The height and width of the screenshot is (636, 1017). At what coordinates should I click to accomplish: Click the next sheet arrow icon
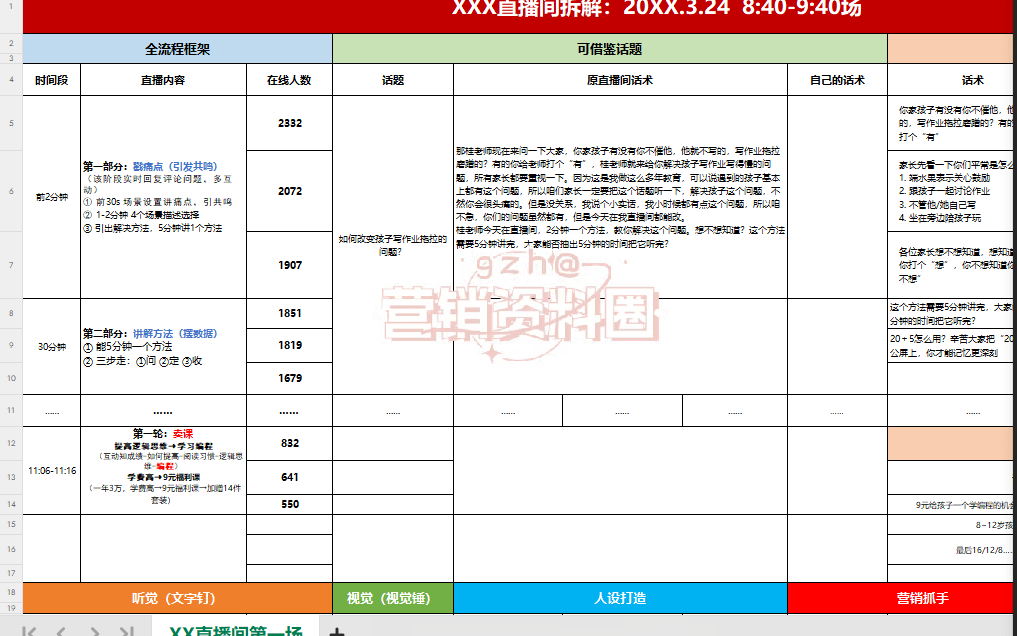(x=95, y=629)
